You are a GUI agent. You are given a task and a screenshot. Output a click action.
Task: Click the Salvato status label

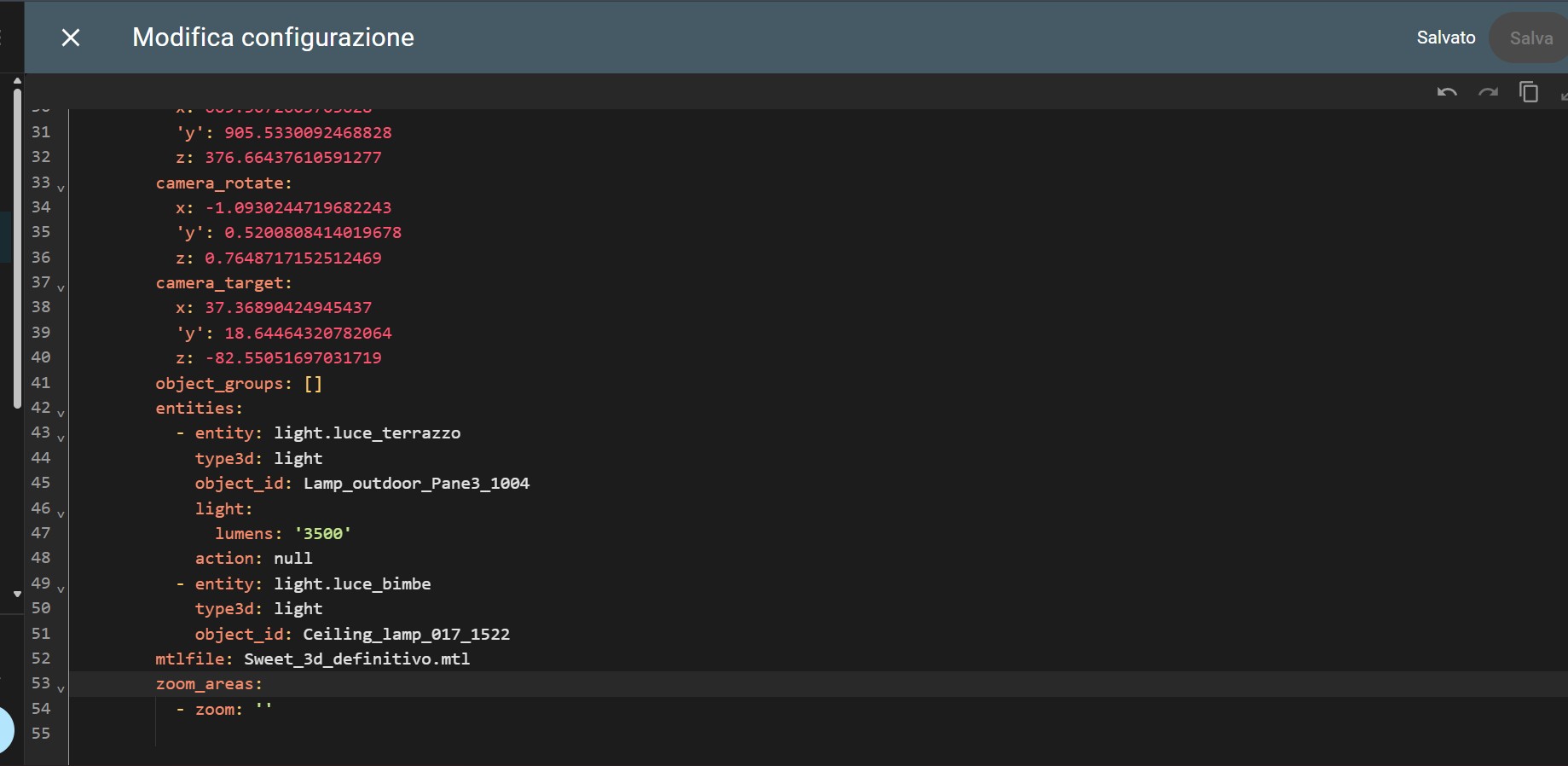(1445, 38)
